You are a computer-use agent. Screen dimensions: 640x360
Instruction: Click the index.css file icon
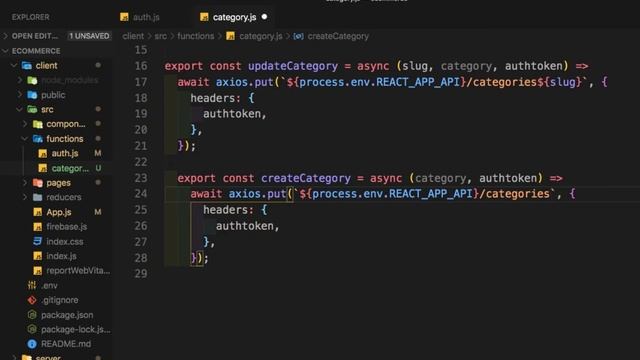click(x=38, y=241)
